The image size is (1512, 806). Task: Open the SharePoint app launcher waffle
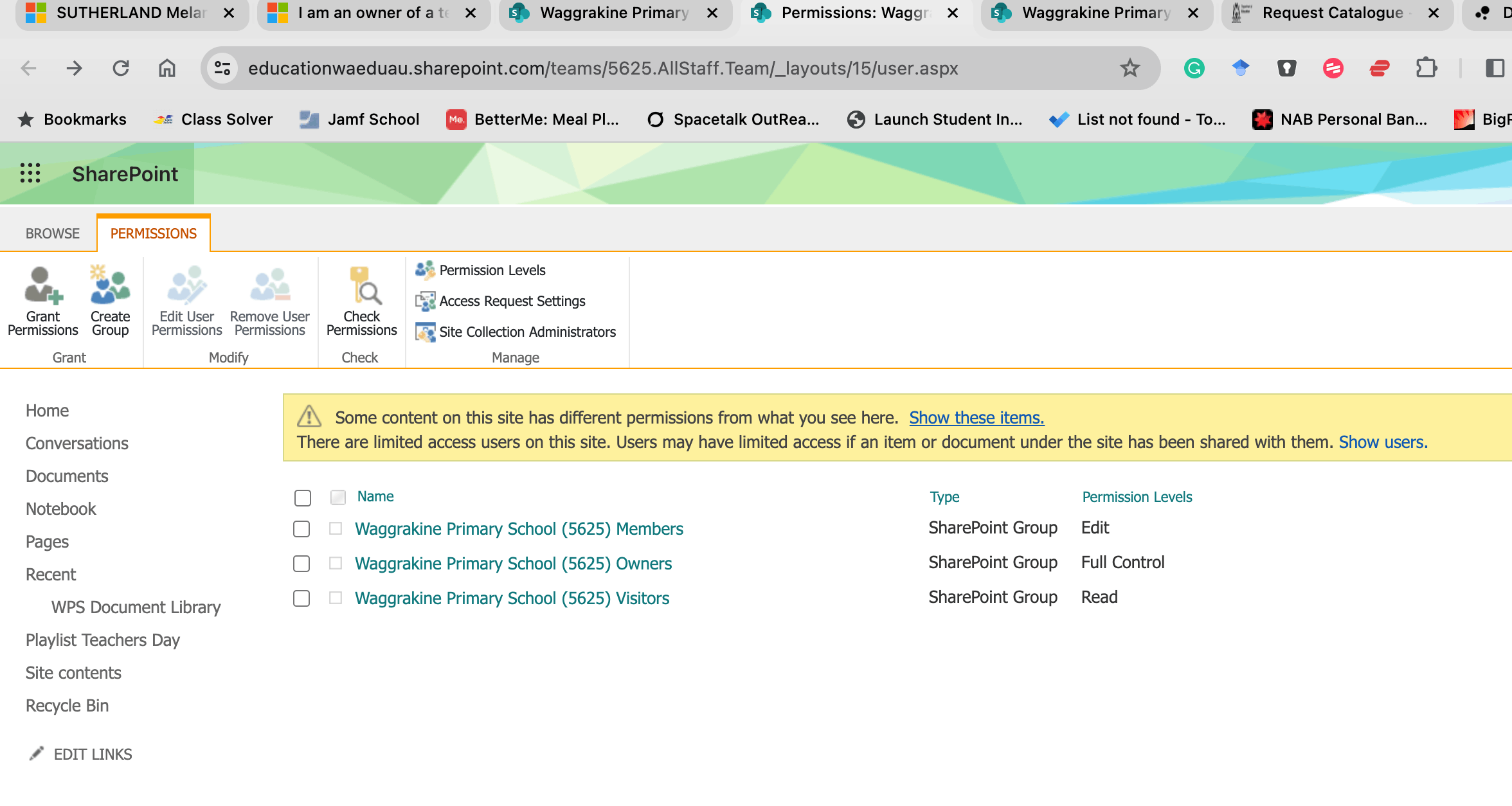tap(30, 174)
